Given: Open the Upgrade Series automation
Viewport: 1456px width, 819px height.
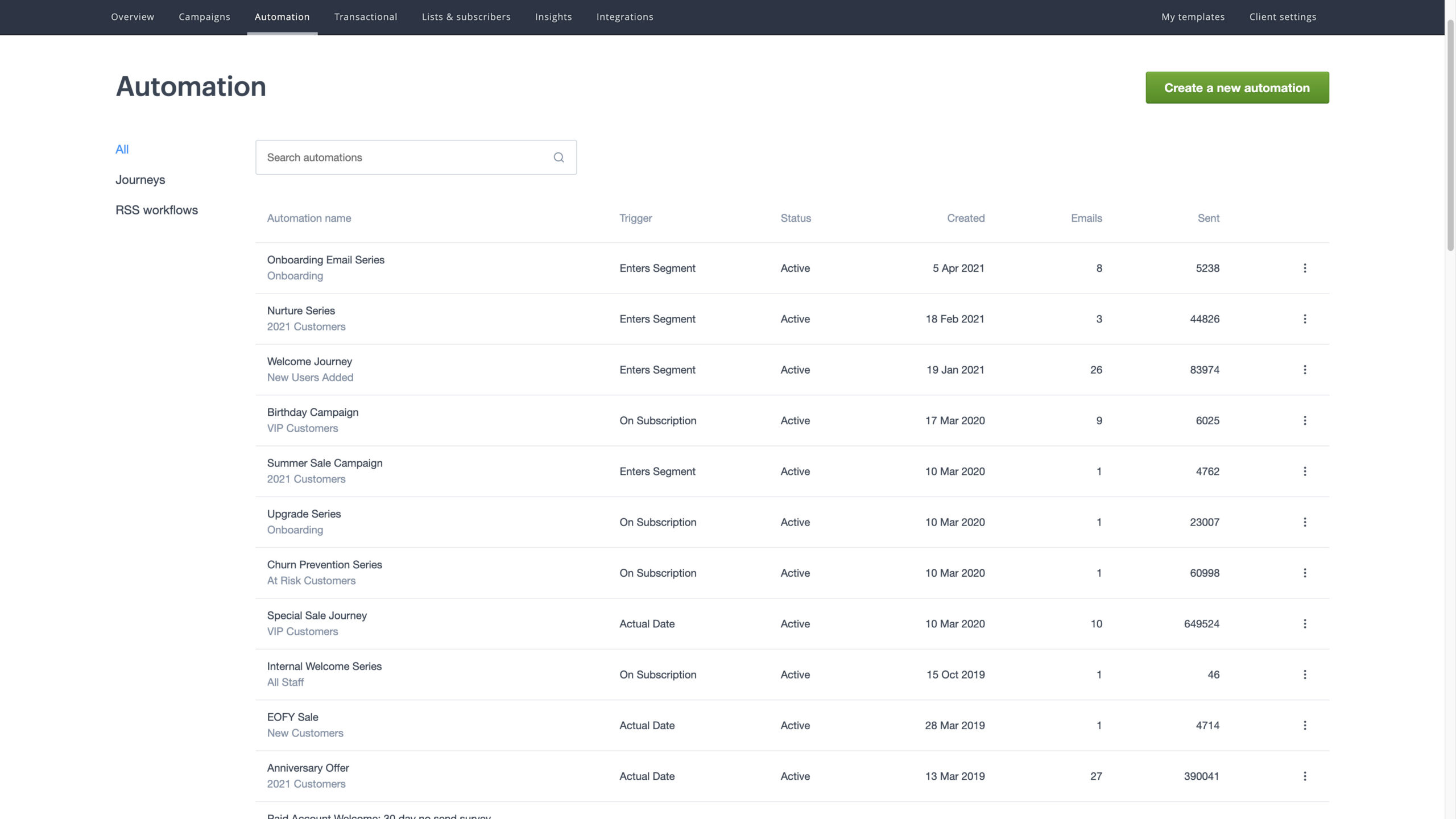Looking at the screenshot, I should click(304, 514).
